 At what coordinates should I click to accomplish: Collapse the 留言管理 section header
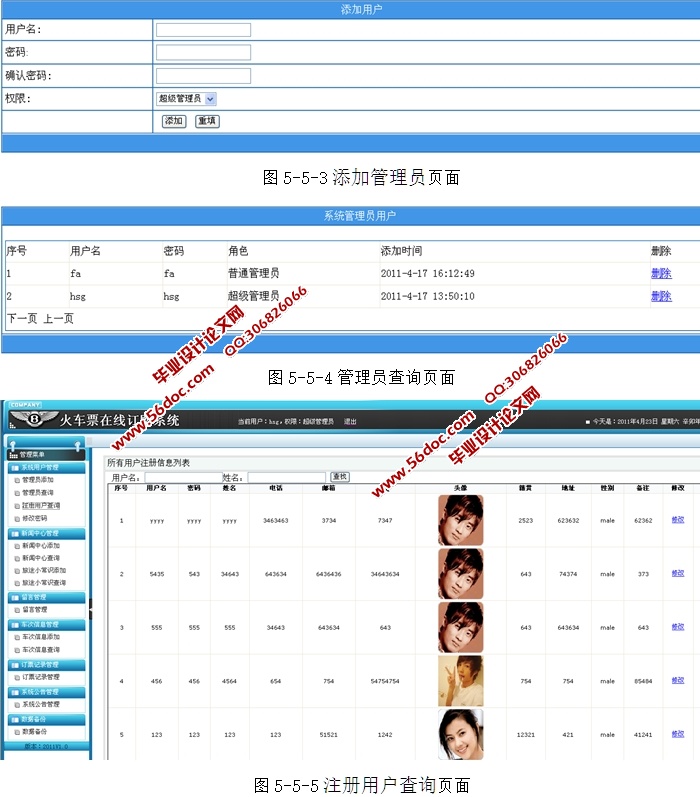pos(46,597)
